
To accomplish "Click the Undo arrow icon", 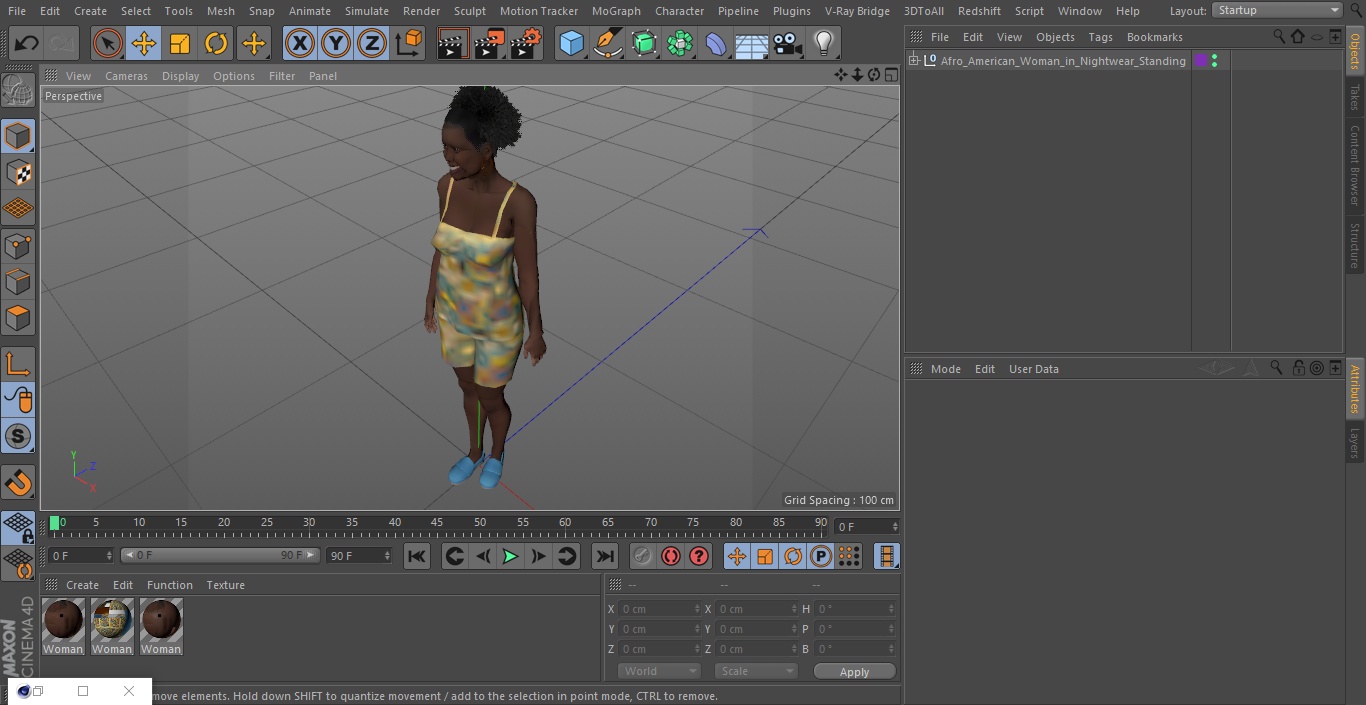I will 27,43.
